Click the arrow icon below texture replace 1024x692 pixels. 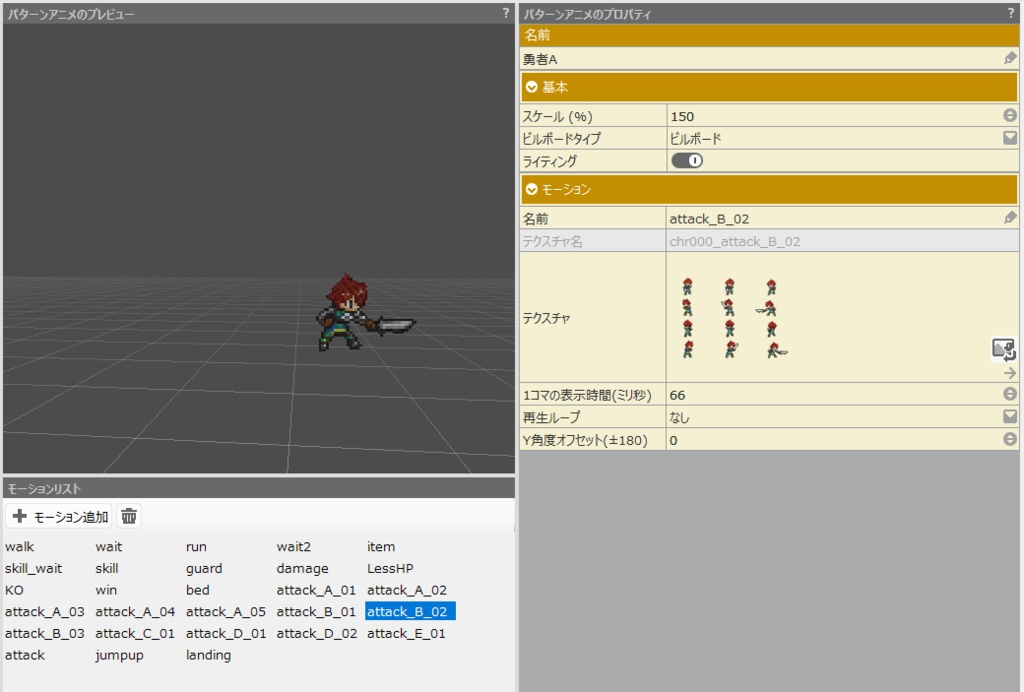pos(1010,373)
